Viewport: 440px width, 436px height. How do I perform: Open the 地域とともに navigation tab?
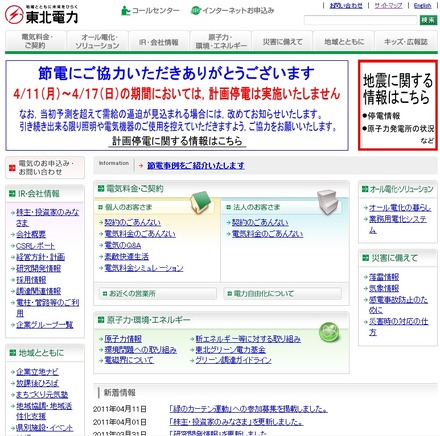344,41
